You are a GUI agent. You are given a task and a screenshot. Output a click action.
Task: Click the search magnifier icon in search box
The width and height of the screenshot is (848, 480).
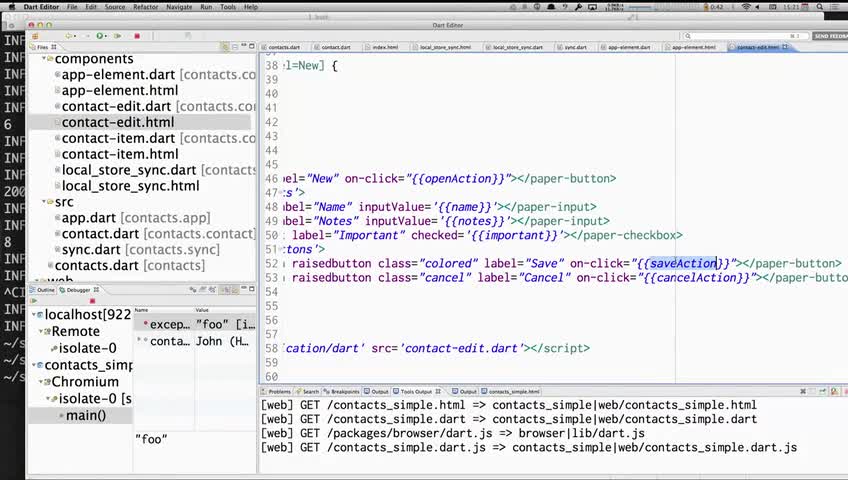[x=688, y=36]
